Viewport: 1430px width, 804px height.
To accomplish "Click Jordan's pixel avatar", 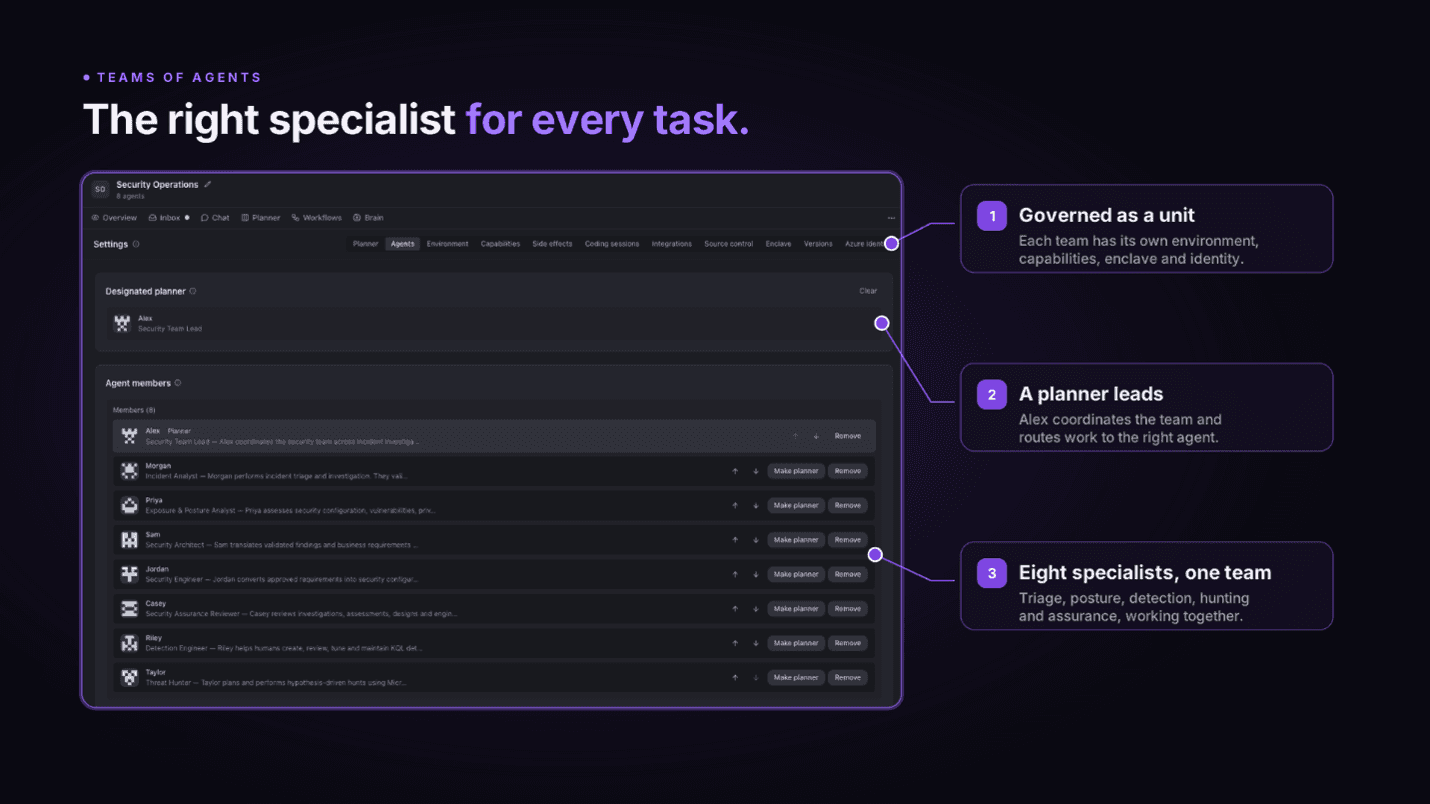I will 129,574.
